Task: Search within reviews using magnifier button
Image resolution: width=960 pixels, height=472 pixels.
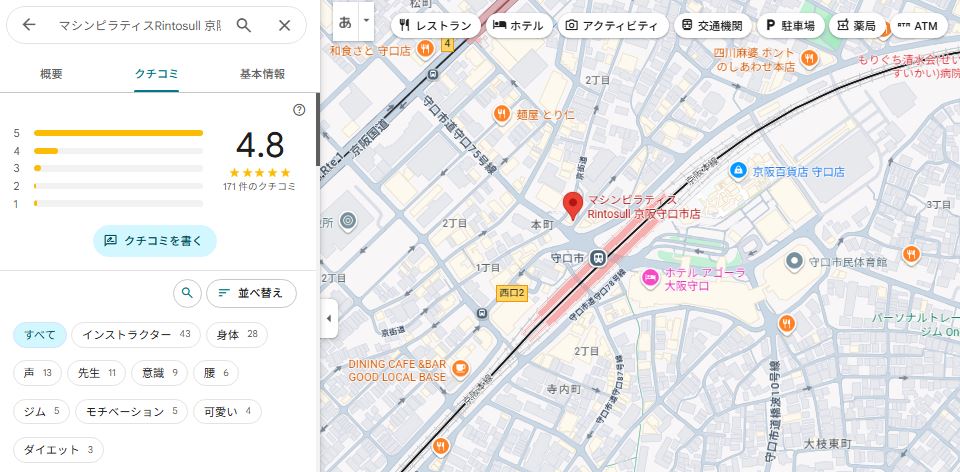Action: pyautogui.click(x=187, y=293)
